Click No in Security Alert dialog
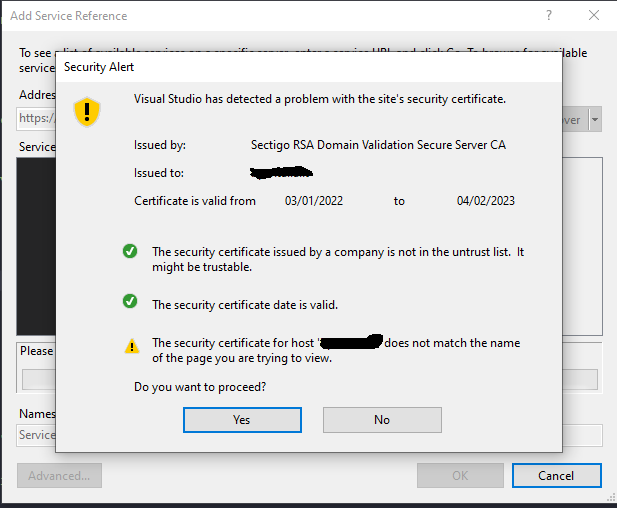Screen dimensions: 619x511 tap(382, 420)
